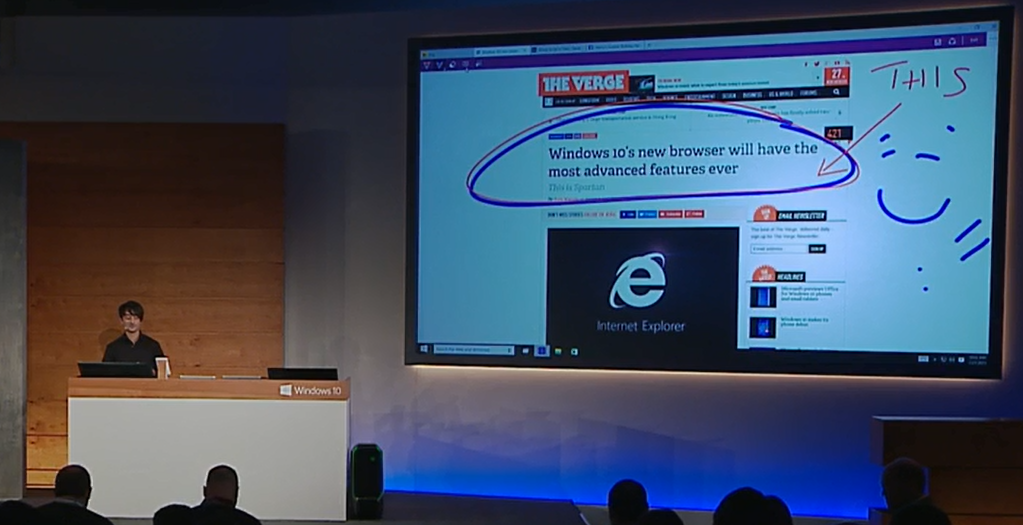This screenshot has width=1023, height=525.
Task: Open the US & World navigation item
Action: point(780,94)
